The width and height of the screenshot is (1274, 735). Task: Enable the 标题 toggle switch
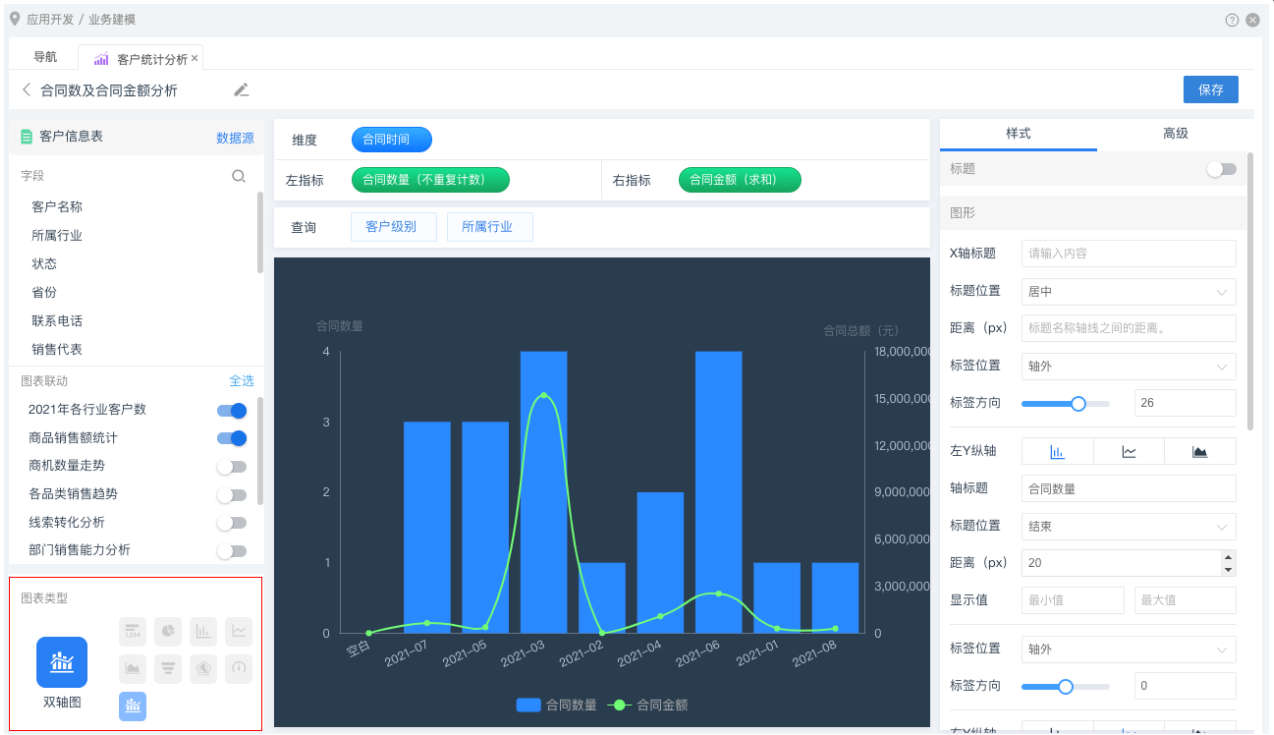[x=1221, y=169]
